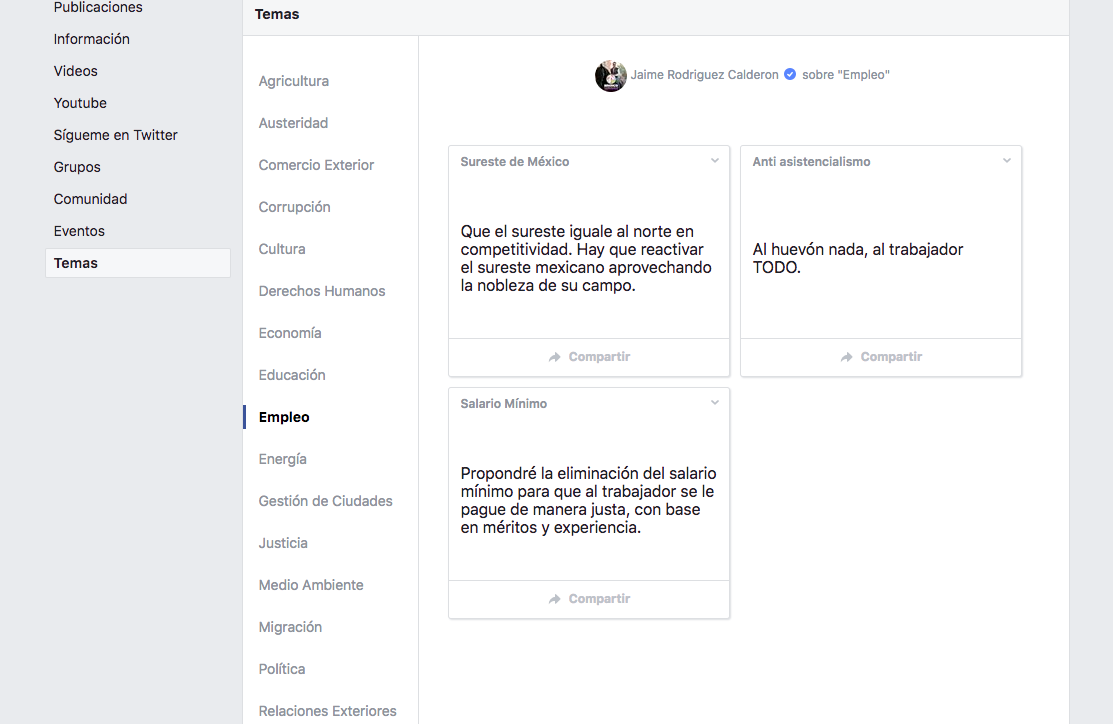Select the Relaciones Exteriores topic
The image size is (1113, 724).
(x=327, y=711)
